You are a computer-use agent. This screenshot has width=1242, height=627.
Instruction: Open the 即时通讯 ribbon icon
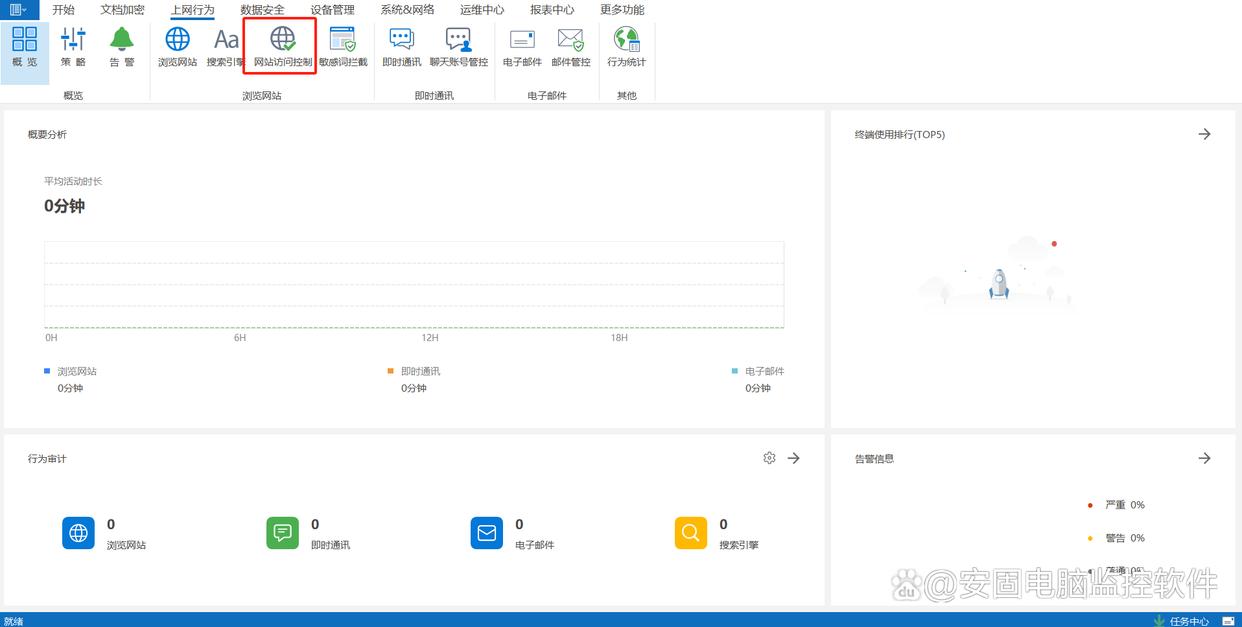pos(401,47)
